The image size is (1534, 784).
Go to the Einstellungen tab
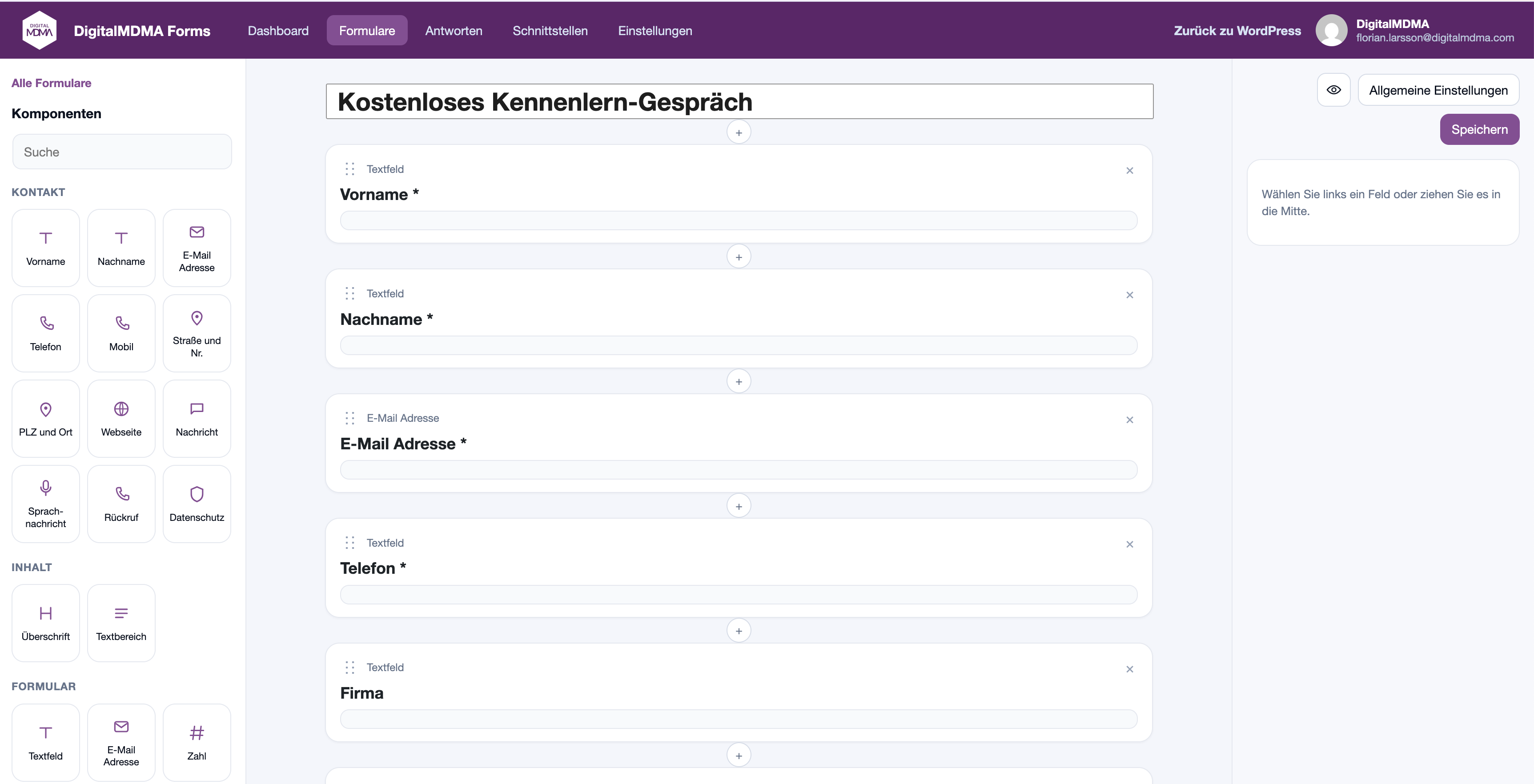click(x=655, y=30)
